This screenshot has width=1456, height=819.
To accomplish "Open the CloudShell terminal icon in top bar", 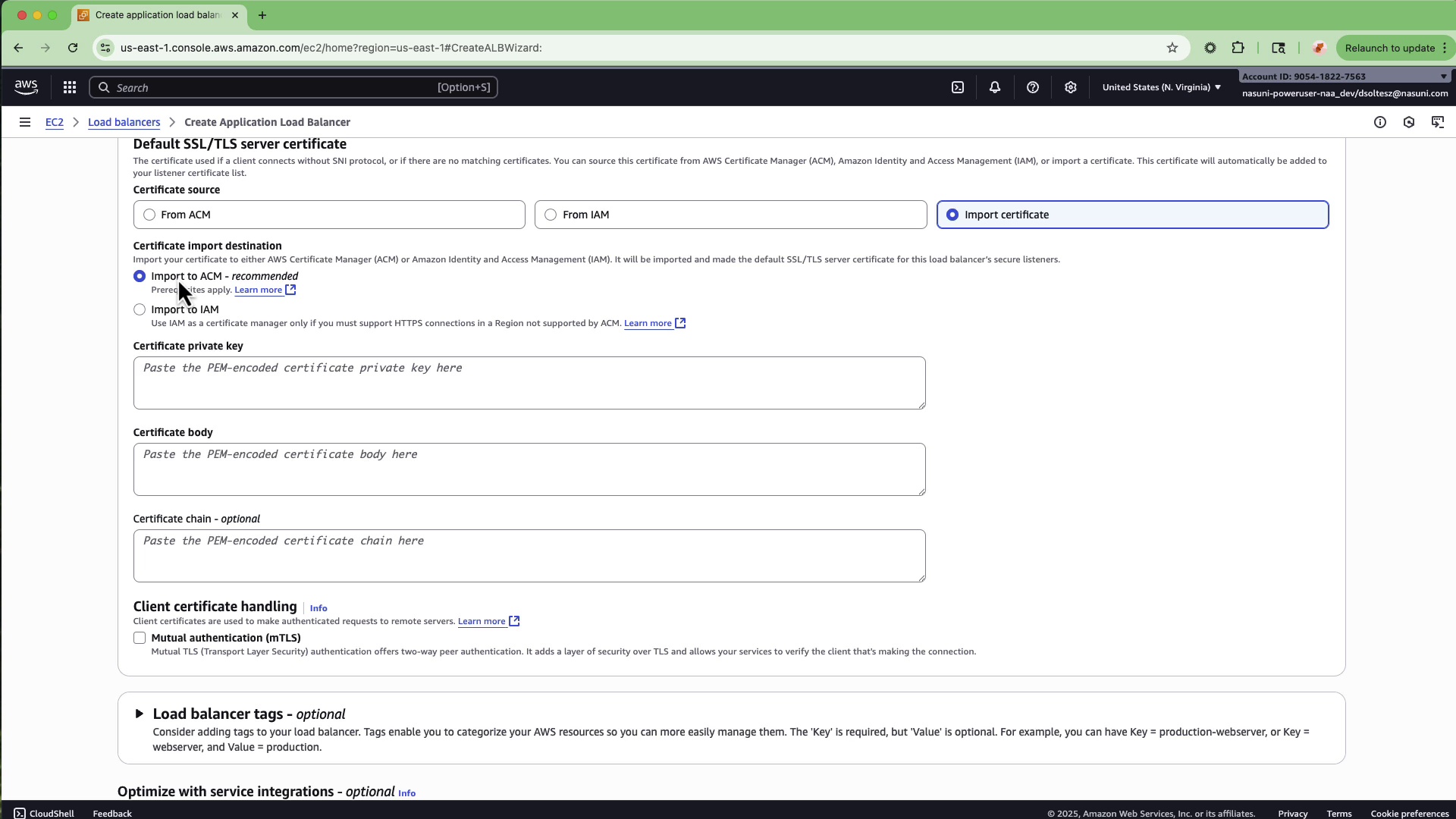I will (x=957, y=87).
